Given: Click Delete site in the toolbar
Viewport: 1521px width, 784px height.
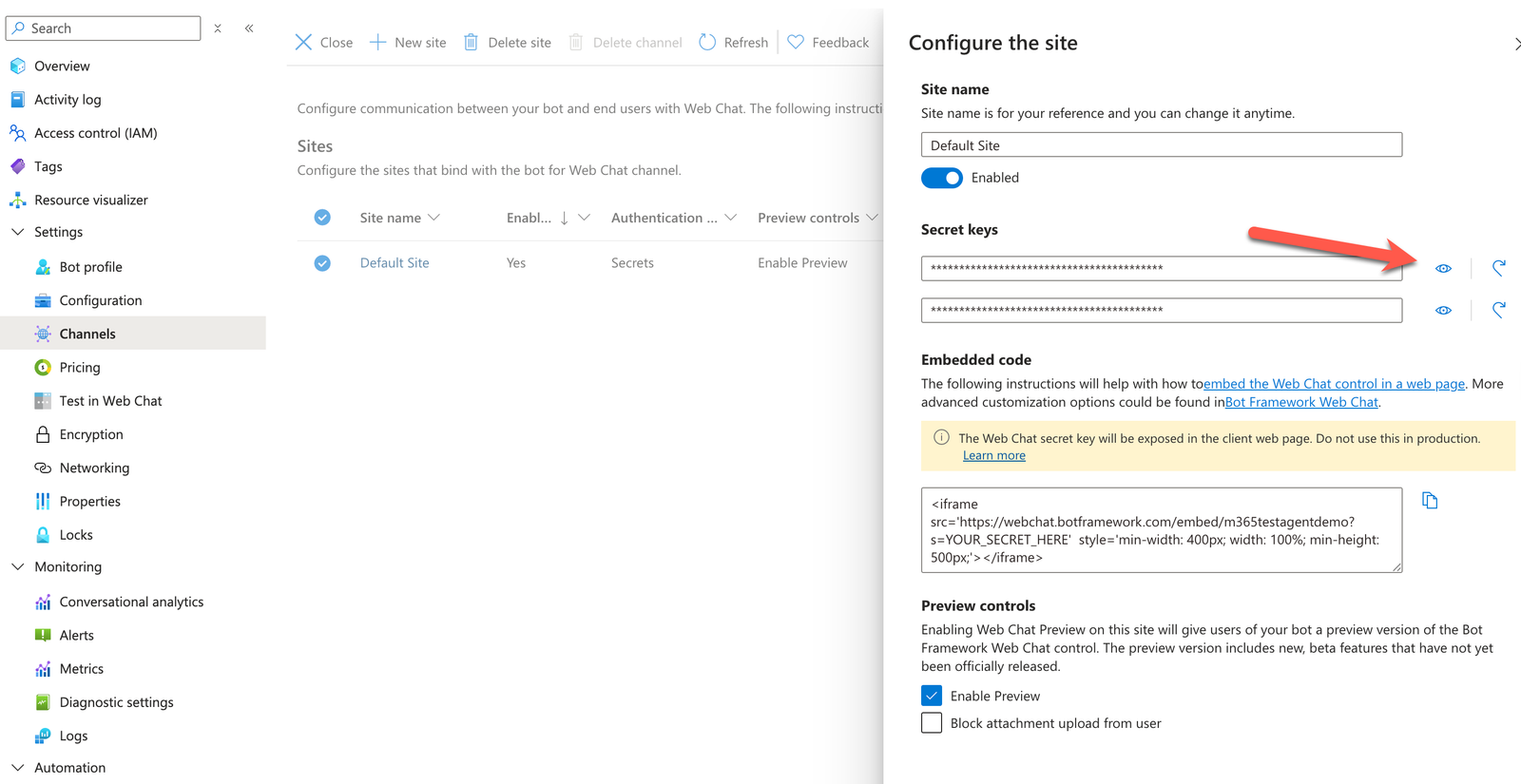Looking at the screenshot, I should click(508, 43).
